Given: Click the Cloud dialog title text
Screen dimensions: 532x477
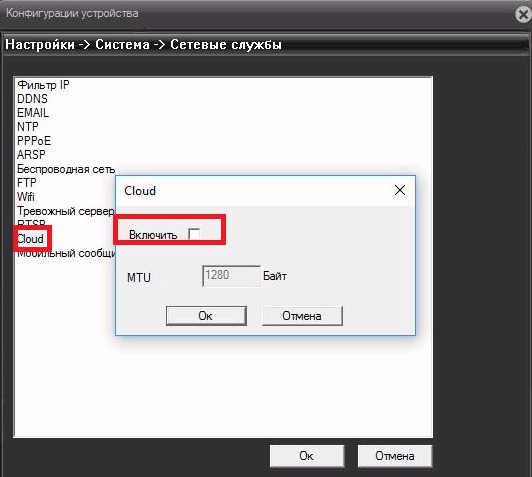Looking at the screenshot, I should click(140, 191).
